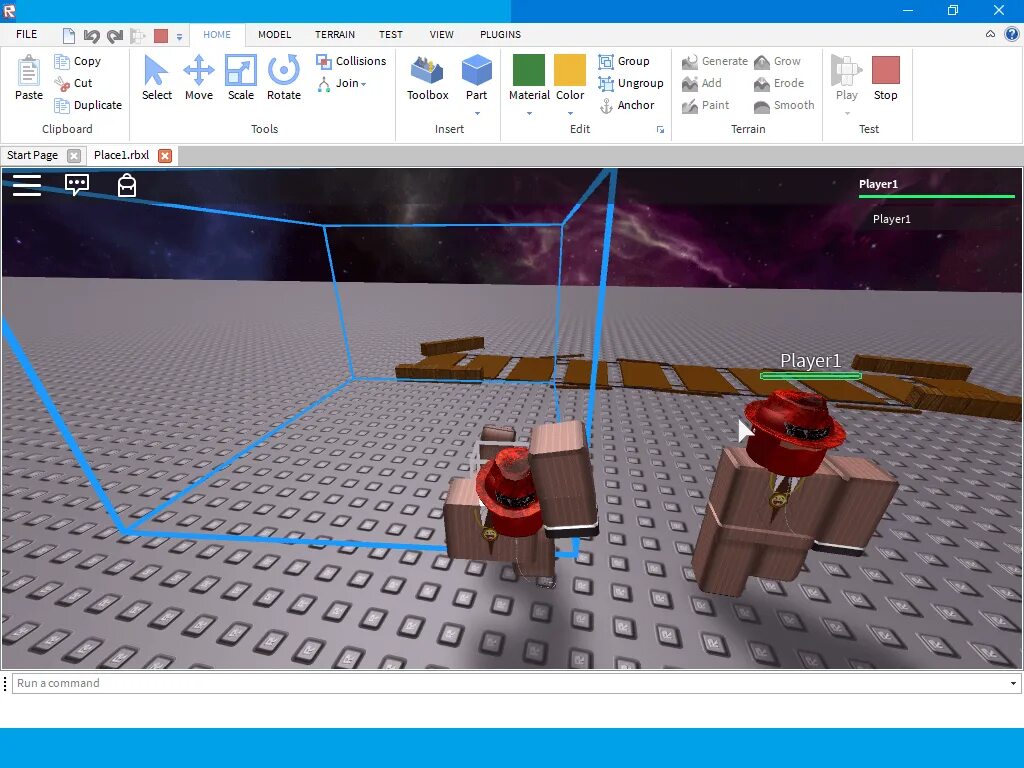Close the Start Page tab
Screen dimensions: 1024x768
click(x=74, y=156)
